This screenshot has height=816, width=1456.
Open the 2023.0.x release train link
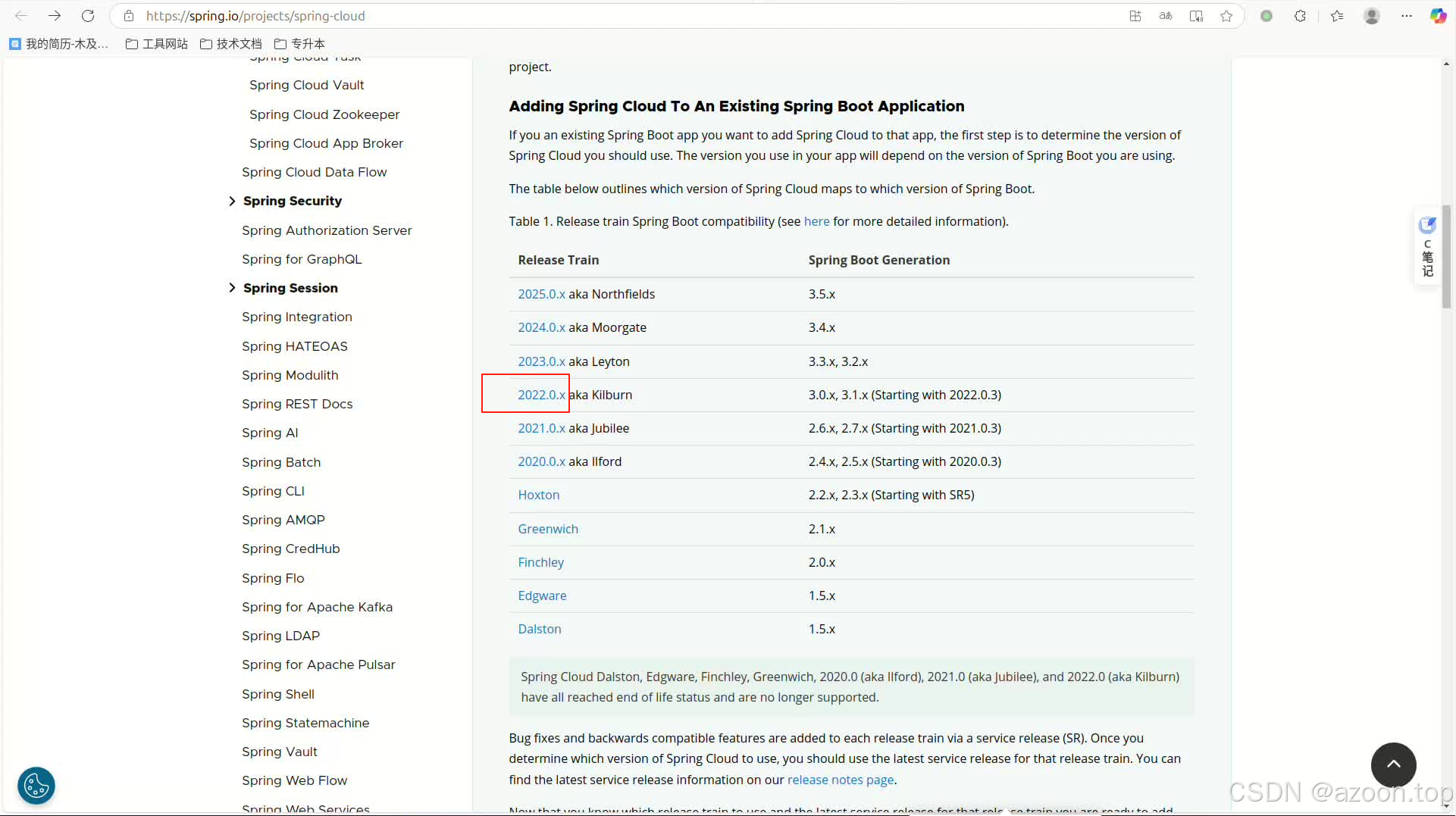[x=541, y=361]
